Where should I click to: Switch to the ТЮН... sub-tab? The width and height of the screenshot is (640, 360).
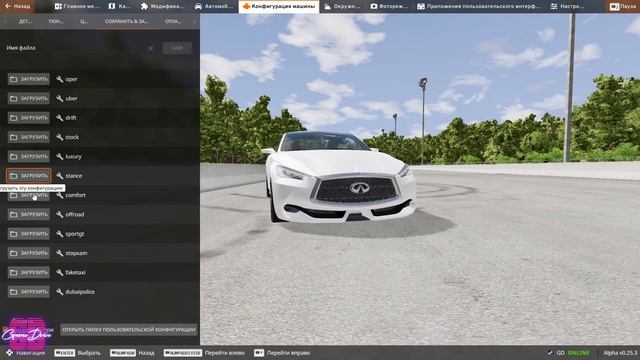[56, 21]
